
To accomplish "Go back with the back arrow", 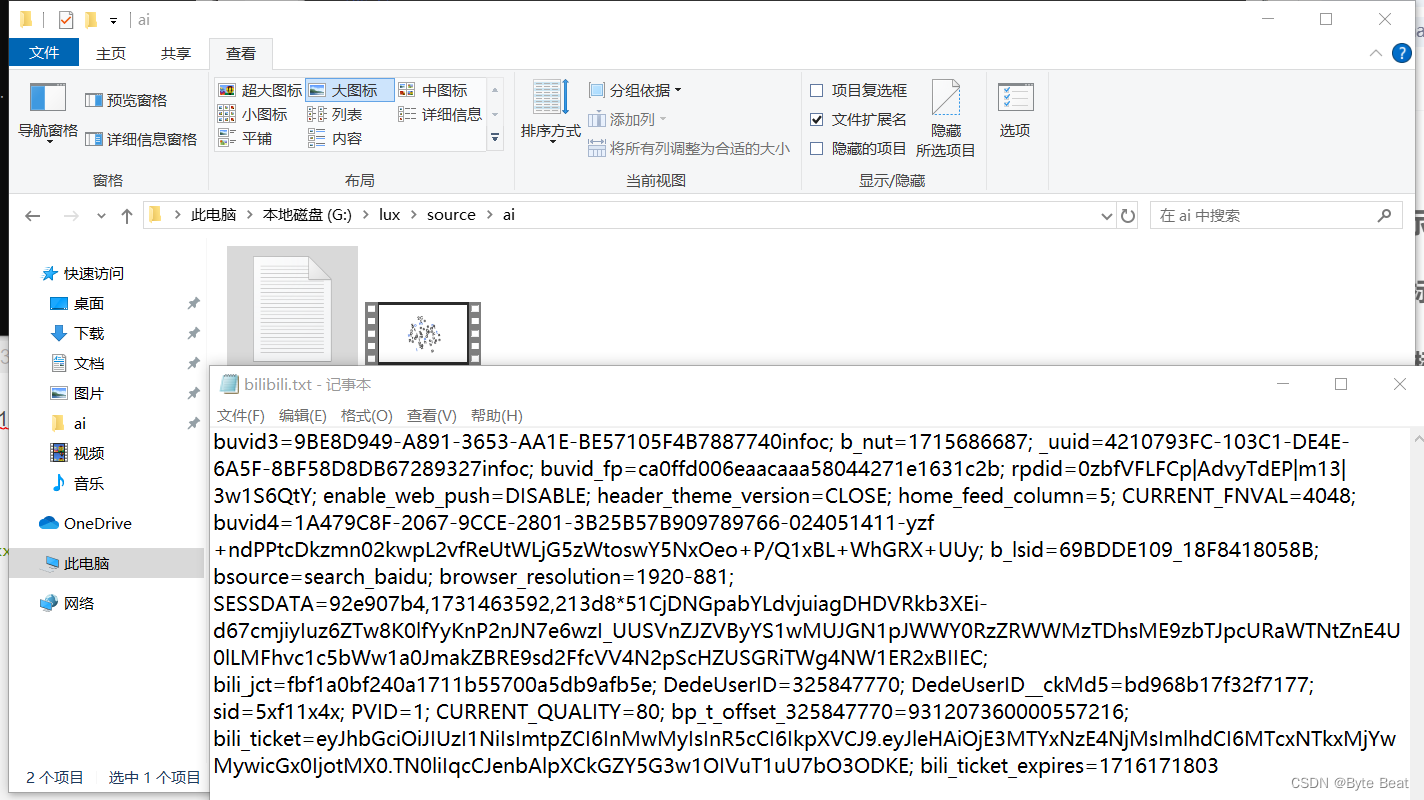I will click(33, 215).
